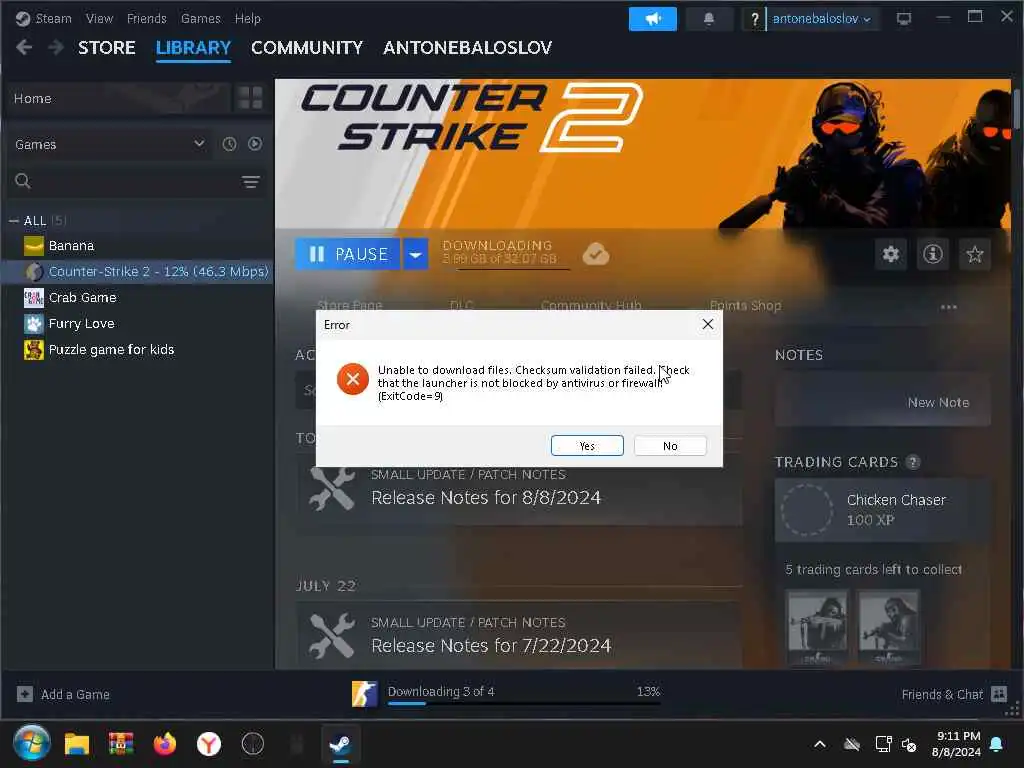Open the View menu

pos(99,18)
